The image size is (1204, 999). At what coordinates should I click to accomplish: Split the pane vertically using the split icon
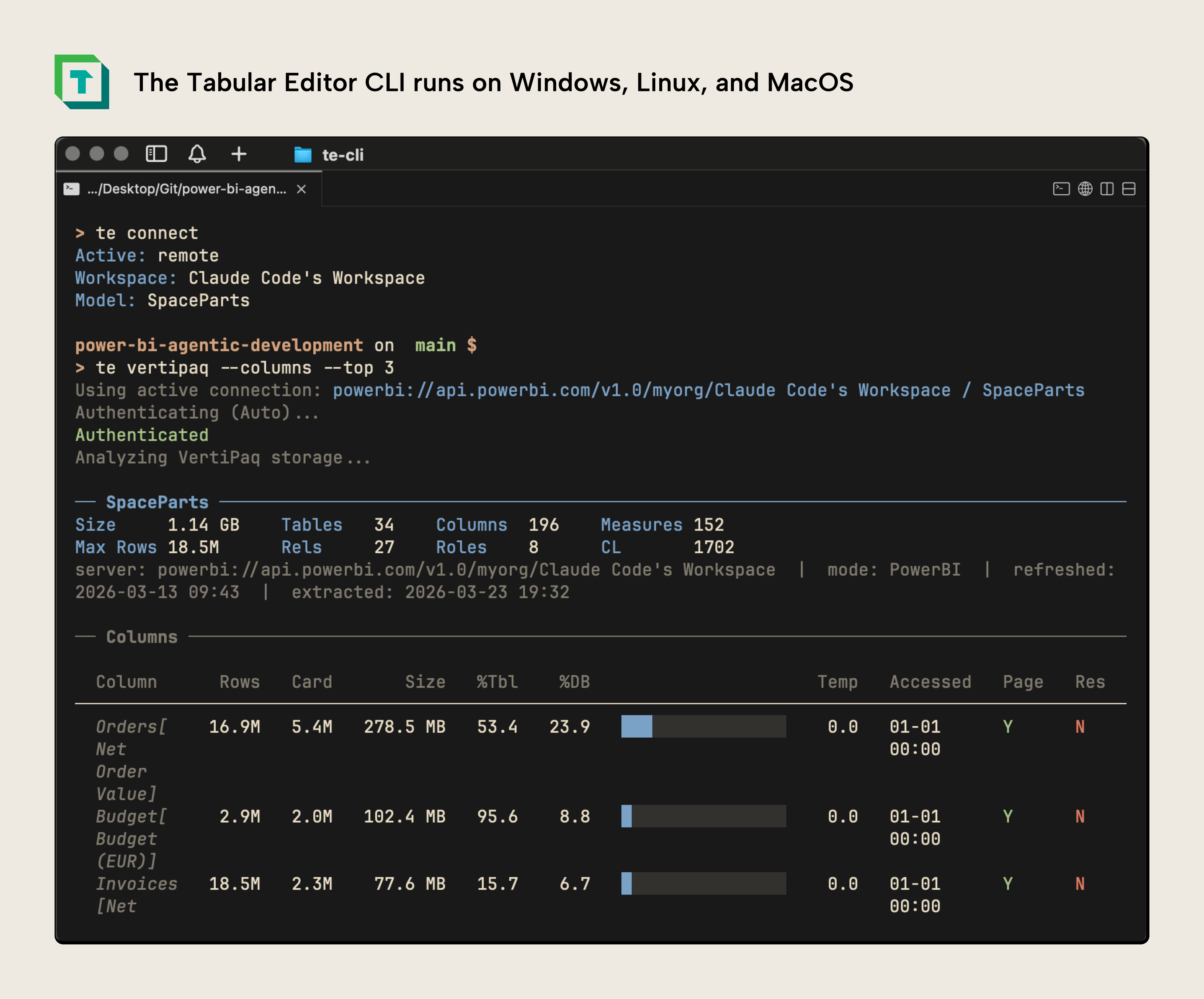tap(1107, 188)
